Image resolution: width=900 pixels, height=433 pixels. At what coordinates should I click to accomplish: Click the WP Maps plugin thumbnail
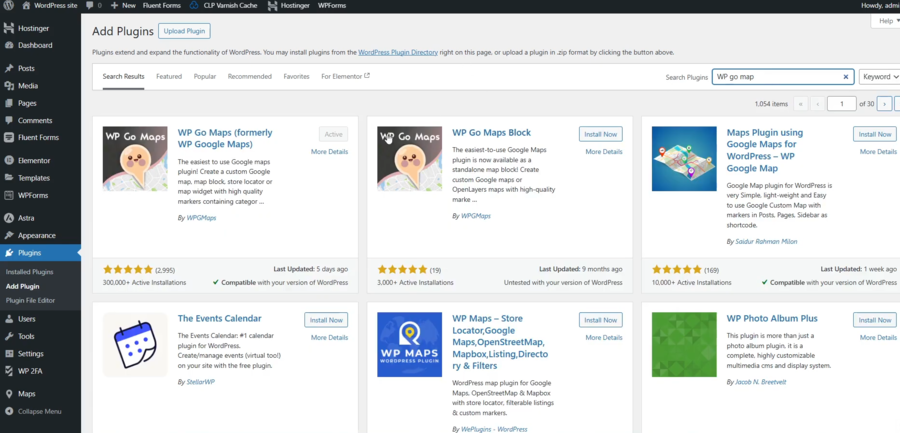point(409,345)
